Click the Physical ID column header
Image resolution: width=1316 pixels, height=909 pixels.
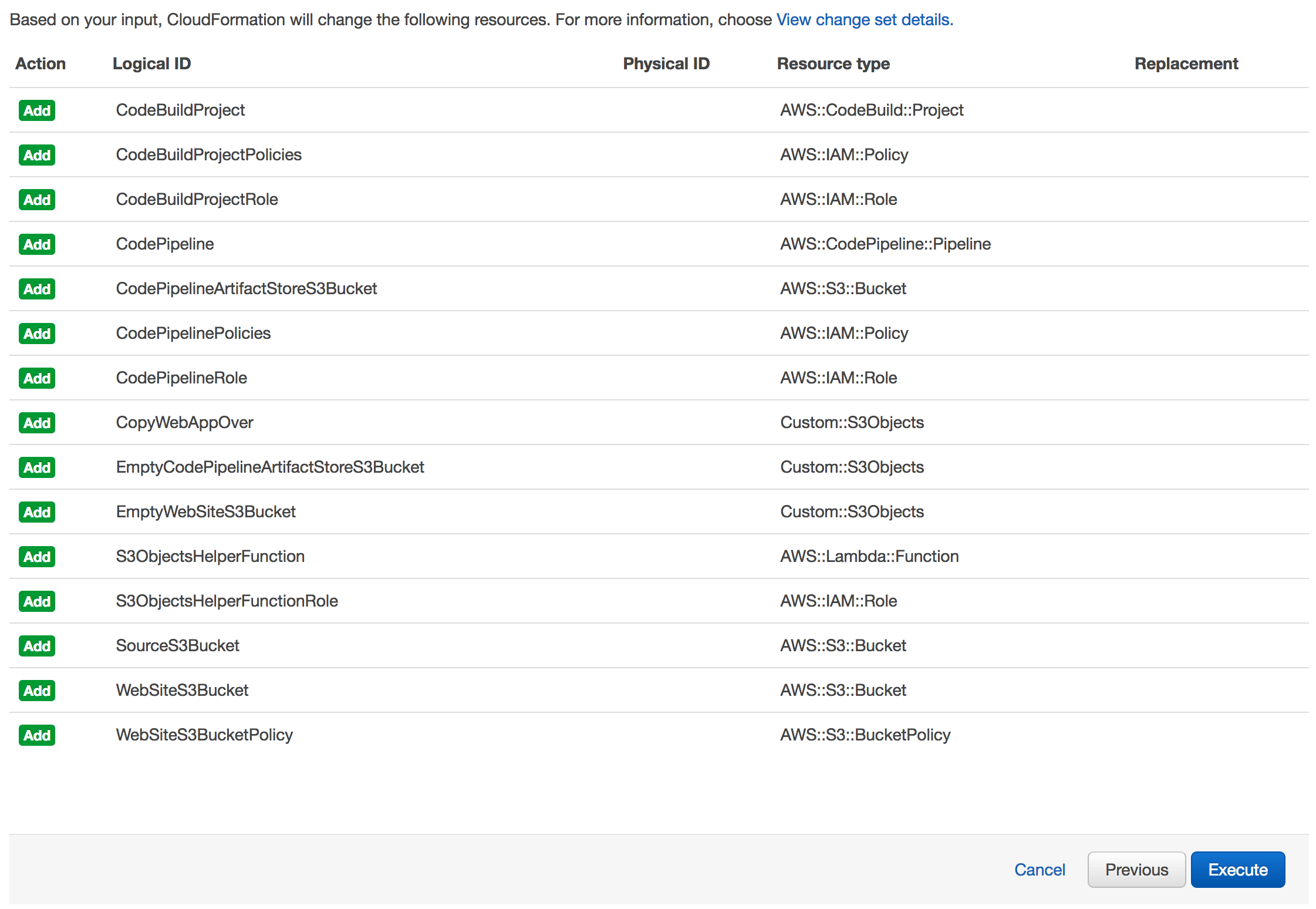point(666,63)
